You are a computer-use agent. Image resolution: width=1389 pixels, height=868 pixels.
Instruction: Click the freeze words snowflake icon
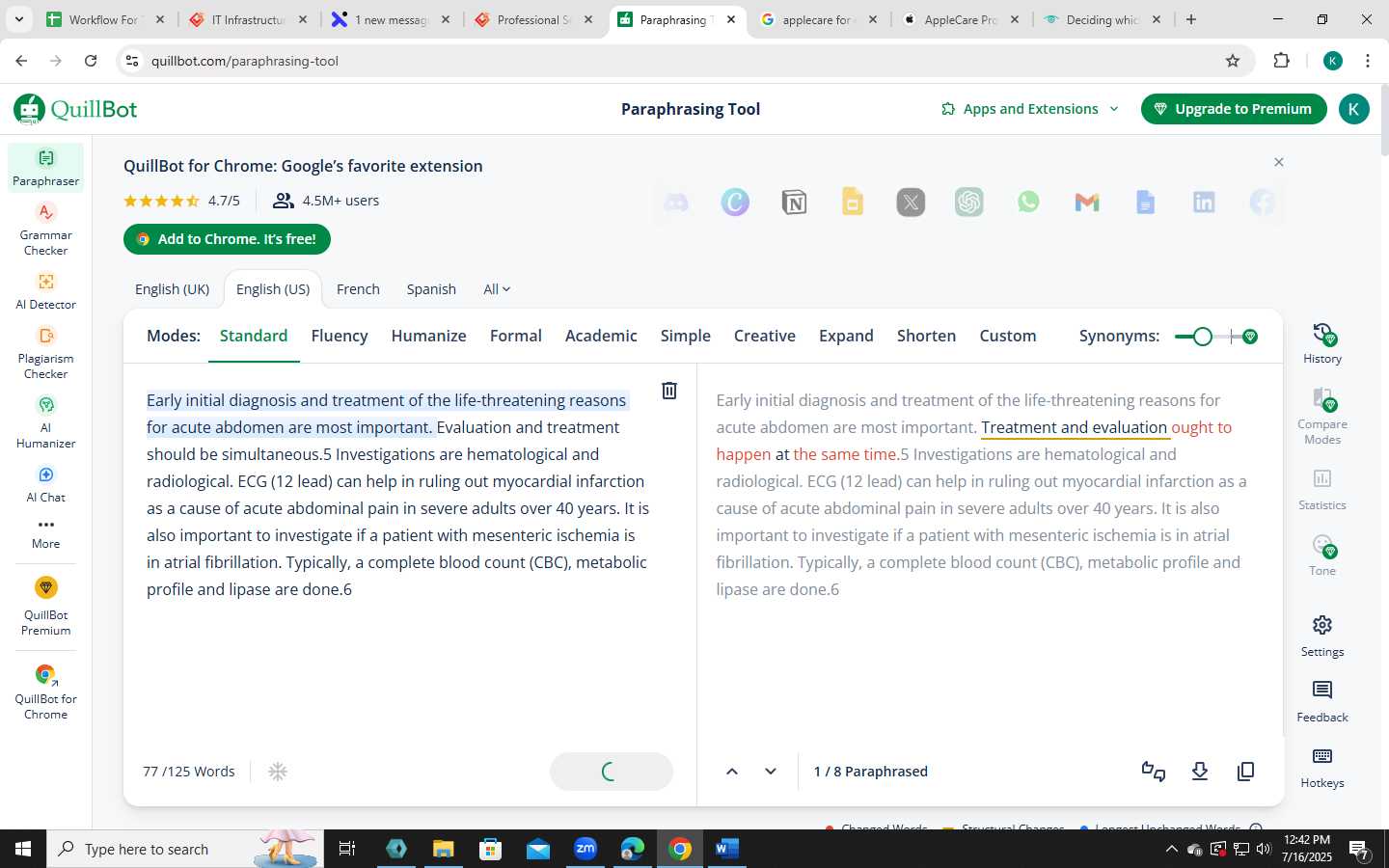coord(278,772)
